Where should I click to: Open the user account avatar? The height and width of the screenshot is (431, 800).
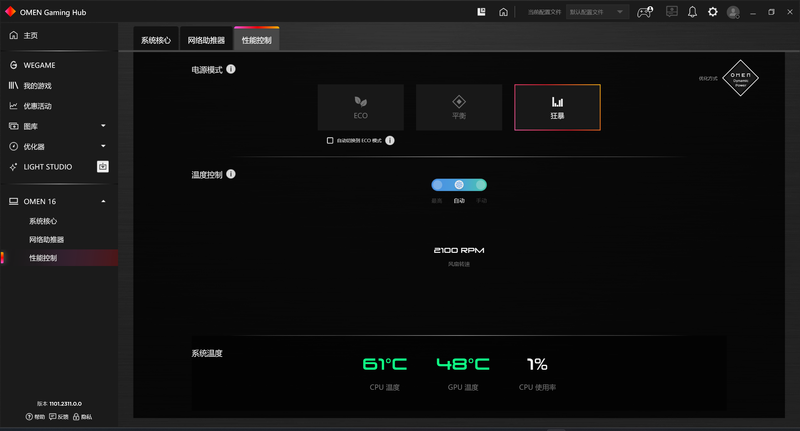(x=733, y=12)
